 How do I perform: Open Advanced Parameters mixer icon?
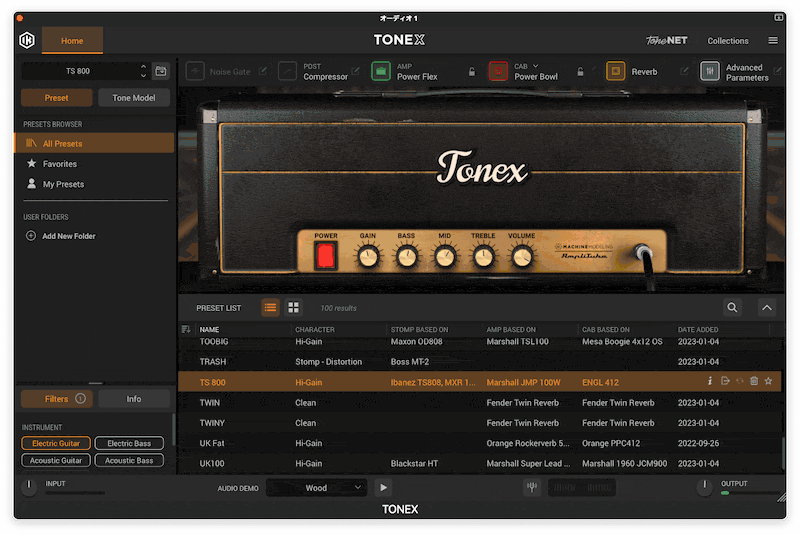pyautogui.click(x=710, y=71)
